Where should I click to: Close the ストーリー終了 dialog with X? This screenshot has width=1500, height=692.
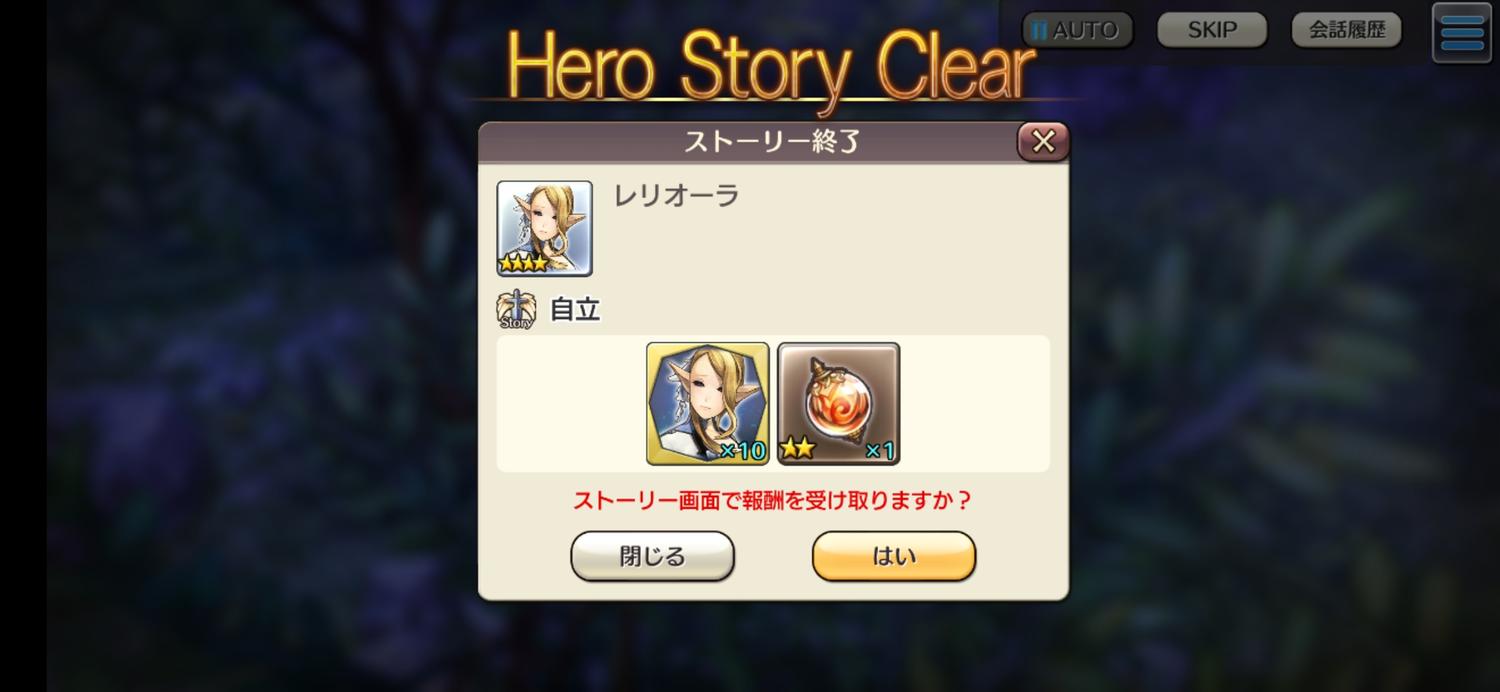pos(1043,142)
